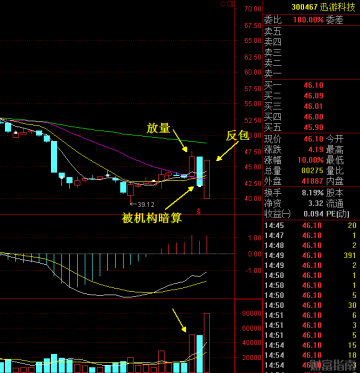The width and height of the screenshot is (360, 373).
Task: Click the 买二 bid price 46.09
Action: pyautogui.click(x=313, y=96)
